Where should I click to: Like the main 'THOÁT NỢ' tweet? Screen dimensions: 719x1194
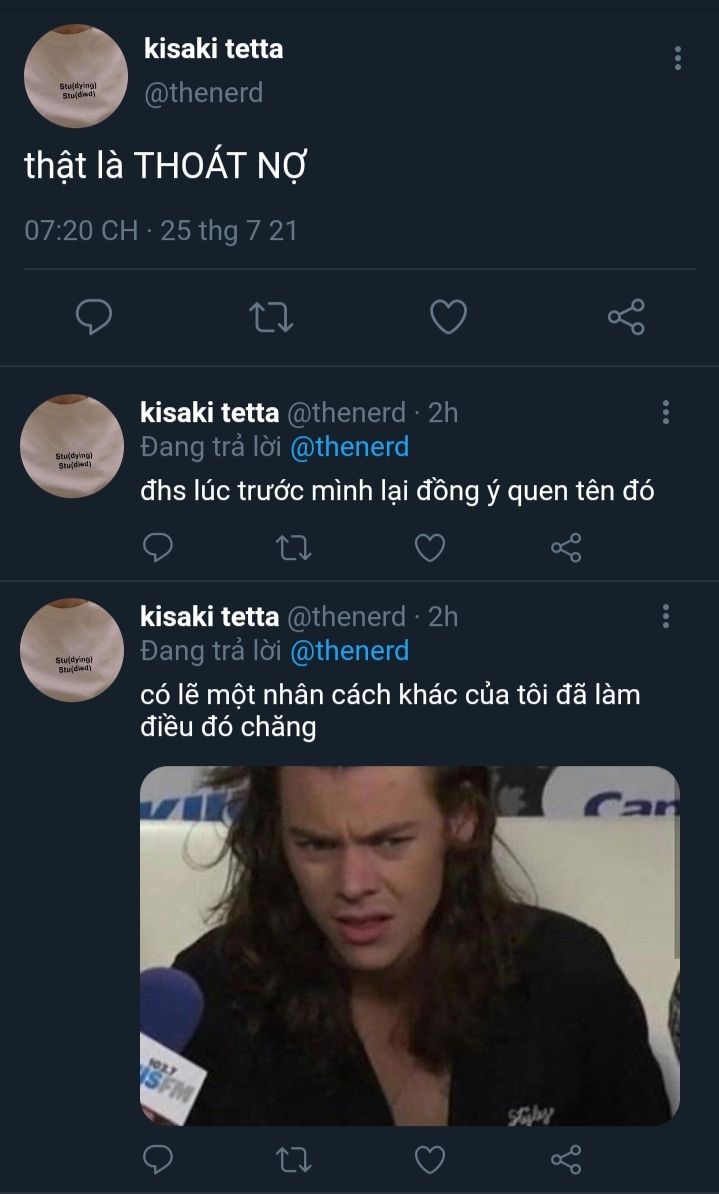[x=448, y=317]
